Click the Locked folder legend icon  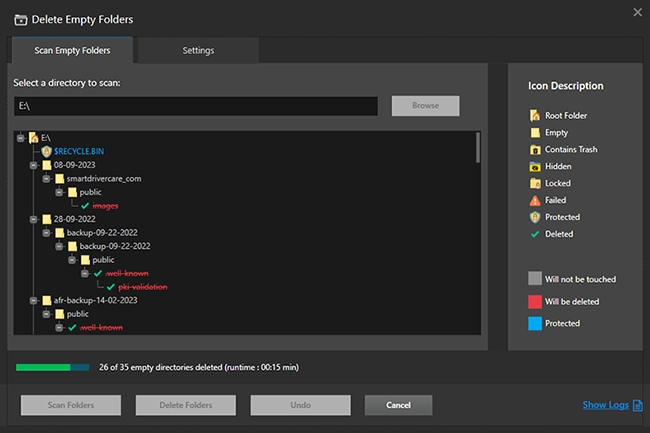[x=535, y=183]
